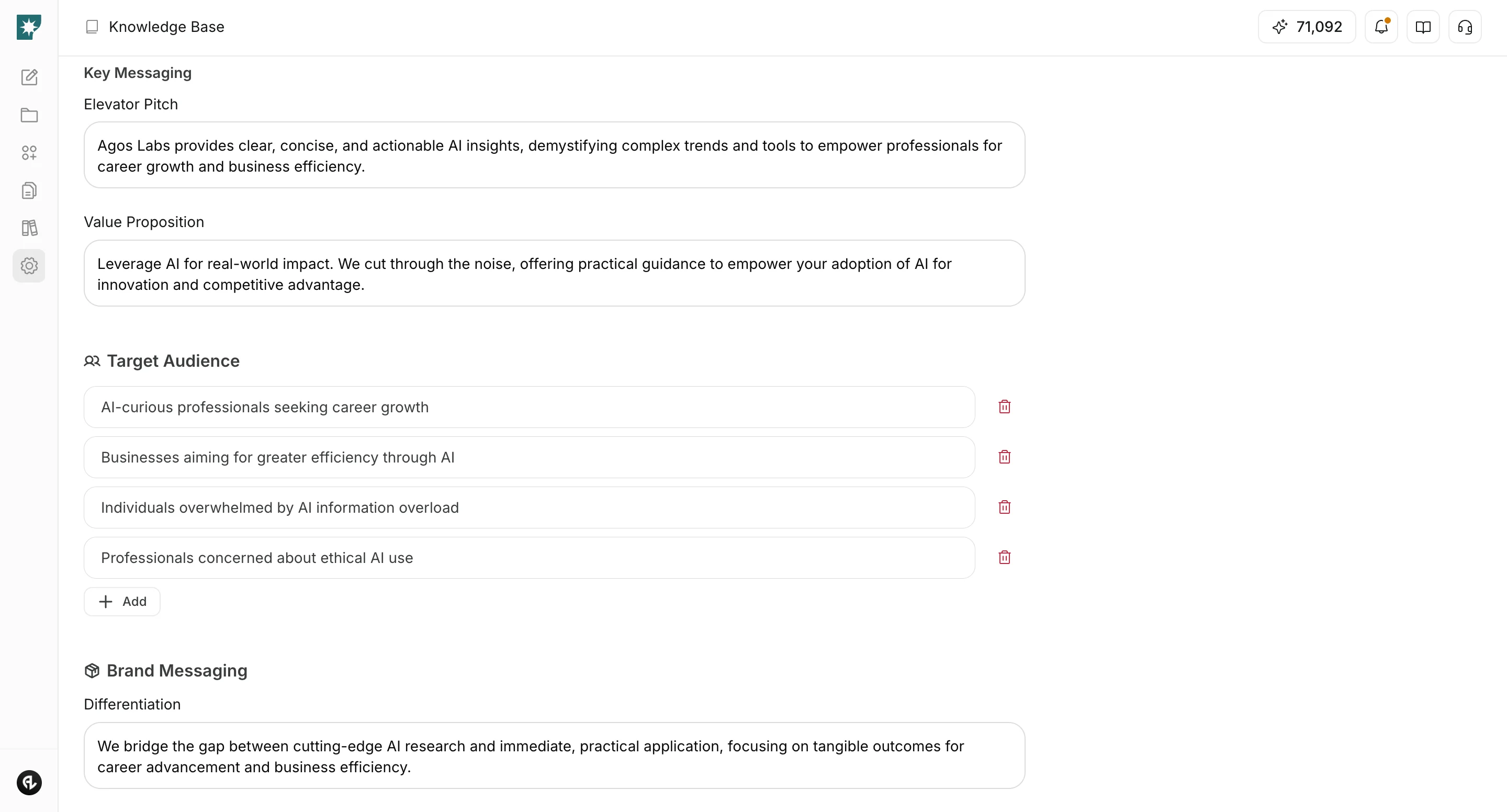Screen dimensions: 1507x812
Task: Open the folder icon in sidebar
Action: coord(29,115)
